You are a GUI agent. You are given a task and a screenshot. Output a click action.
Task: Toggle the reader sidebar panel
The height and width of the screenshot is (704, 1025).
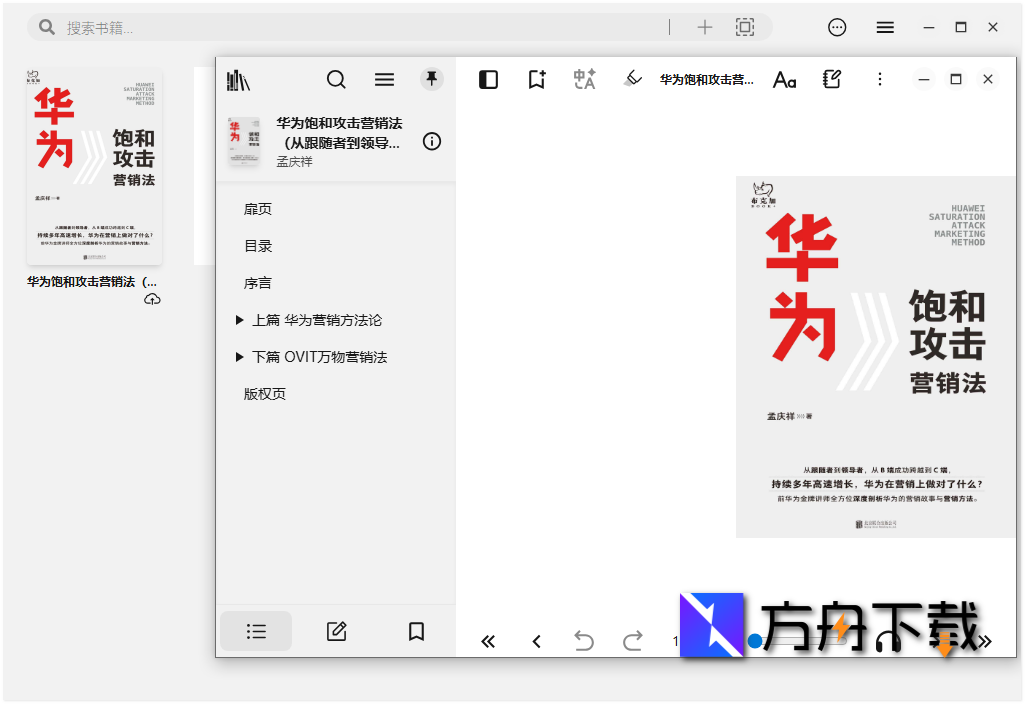488,79
